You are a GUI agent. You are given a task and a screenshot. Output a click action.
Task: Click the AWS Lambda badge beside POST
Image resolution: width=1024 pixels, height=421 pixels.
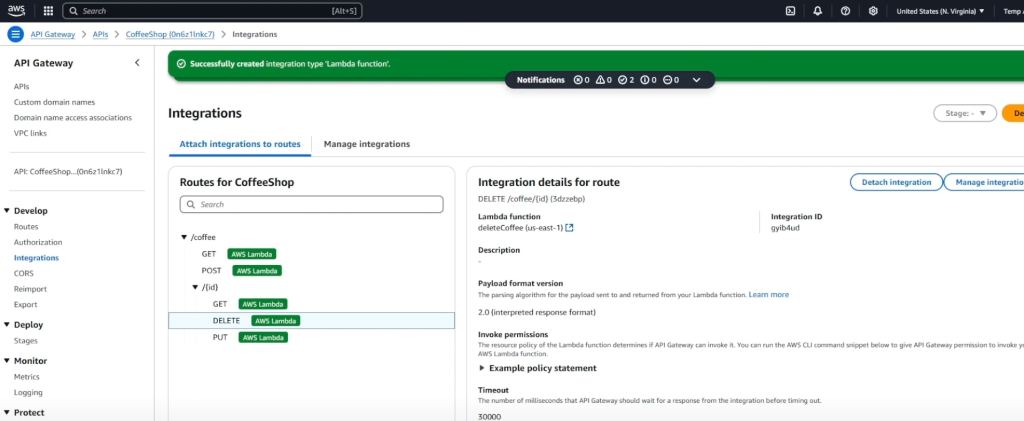(x=257, y=270)
